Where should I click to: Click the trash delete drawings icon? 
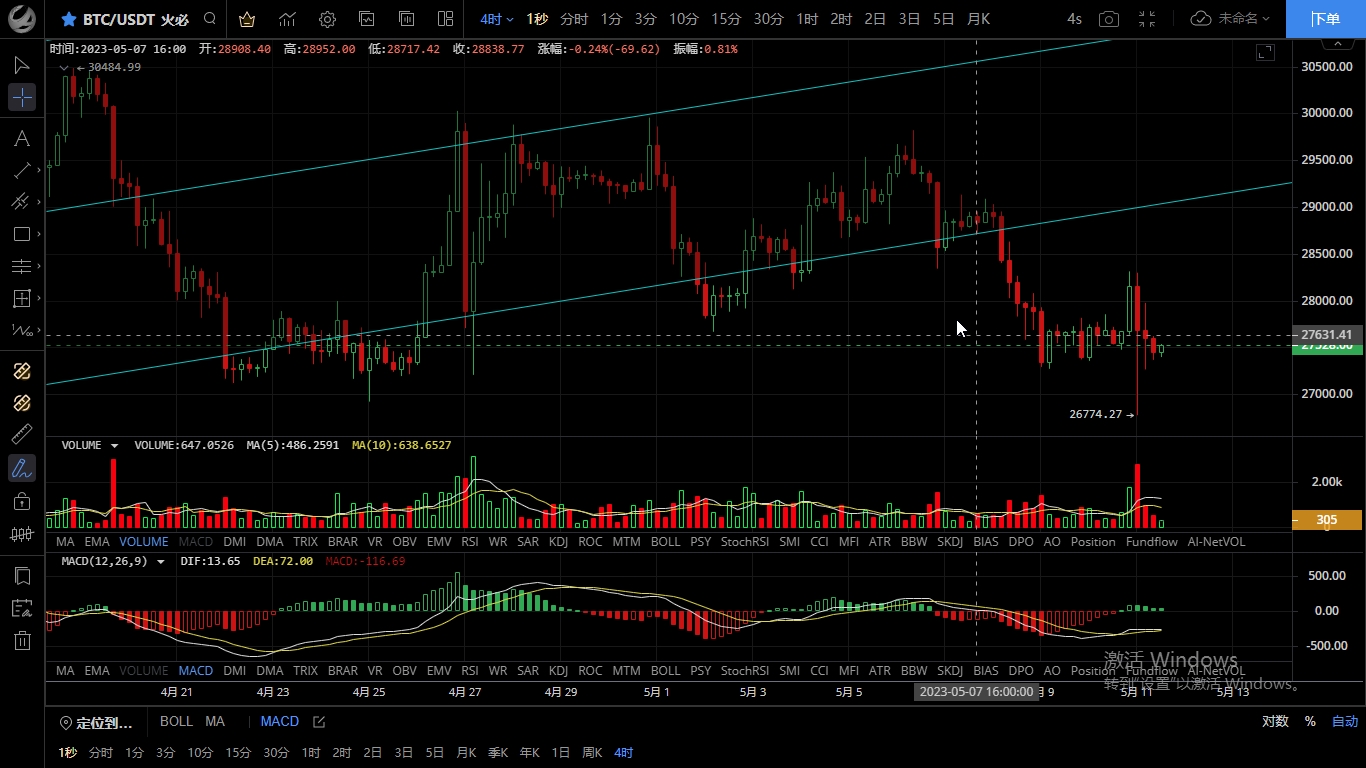coord(21,640)
